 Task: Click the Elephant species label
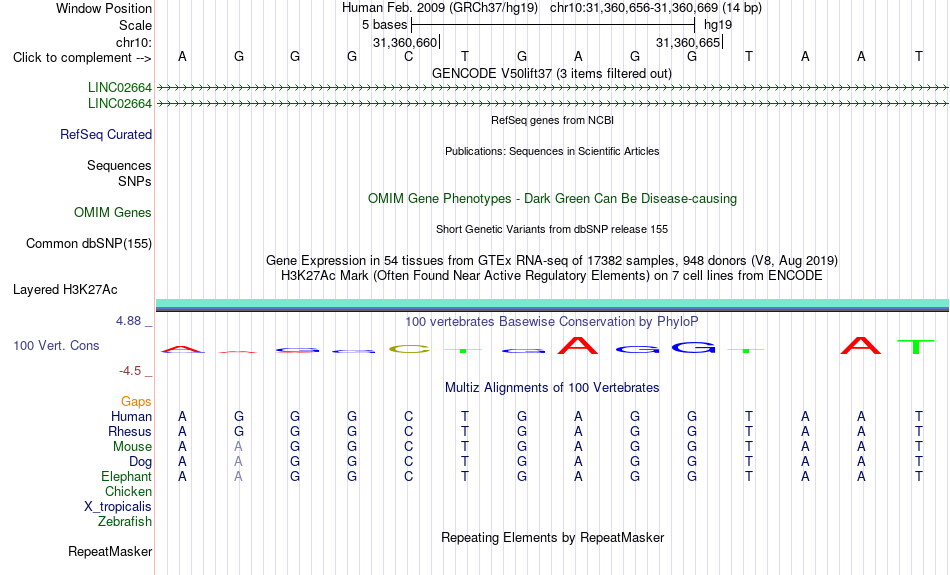pos(126,477)
